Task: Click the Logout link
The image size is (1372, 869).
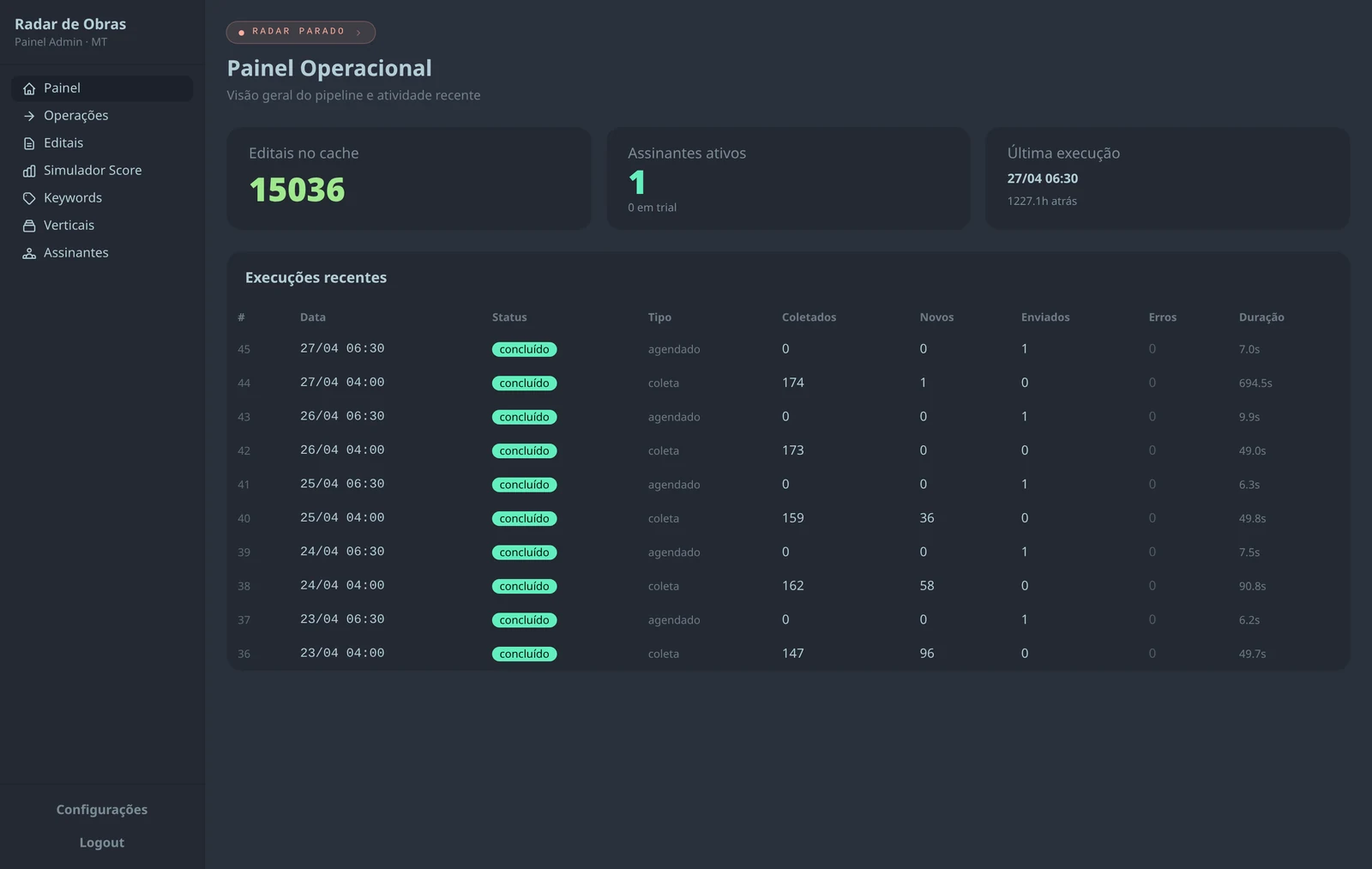Action: (x=102, y=843)
